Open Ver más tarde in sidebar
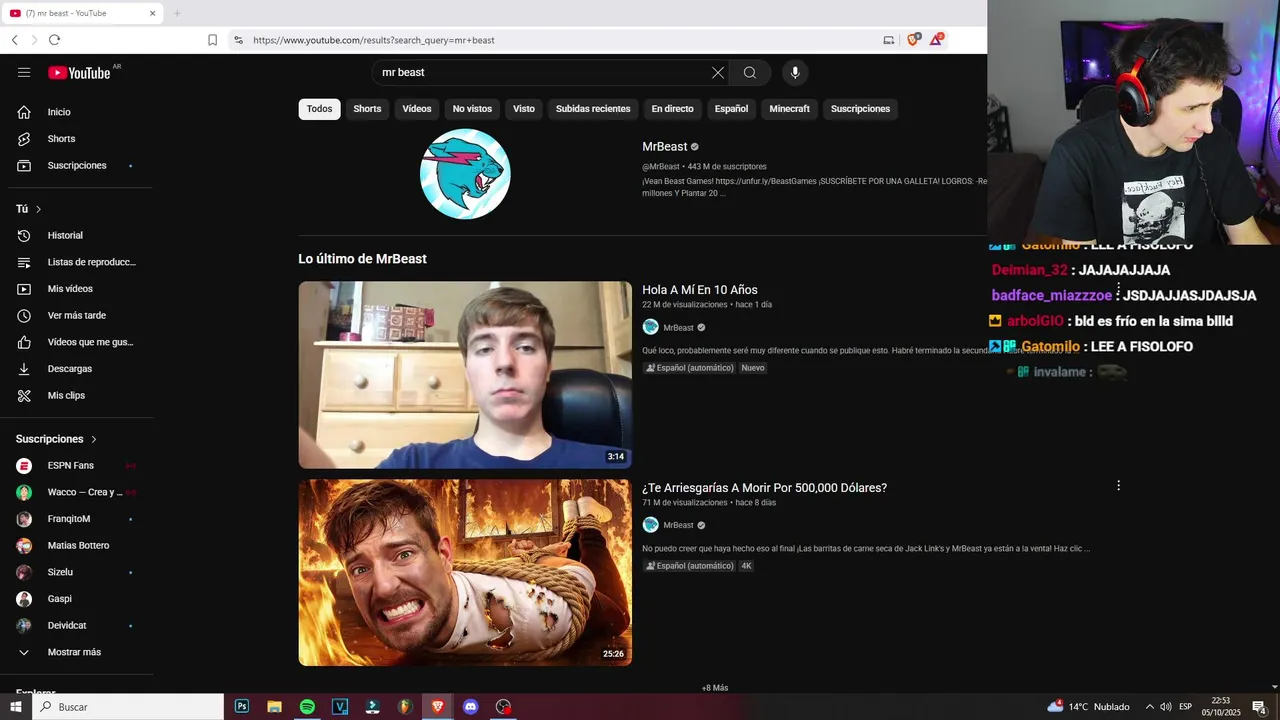 pyautogui.click(x=76, y=315)
